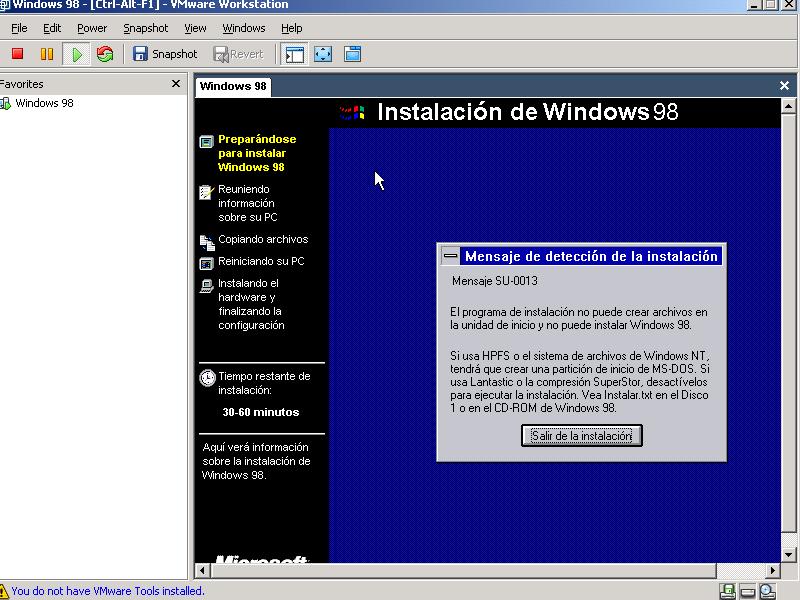Click the dialog title Mensaje de detección

click(591, 256)
